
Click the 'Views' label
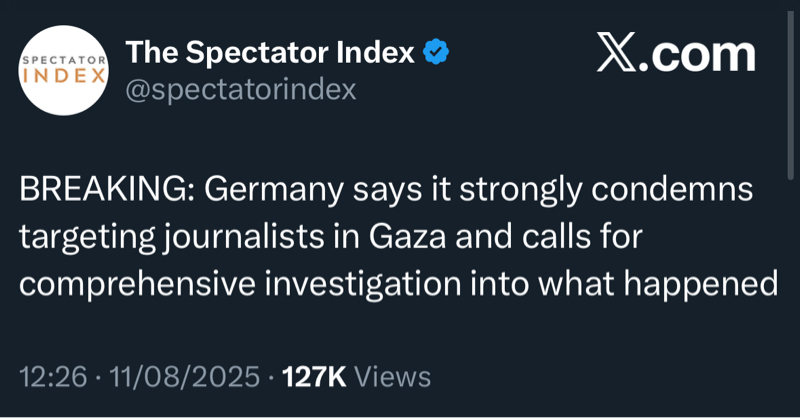(393, 377)
